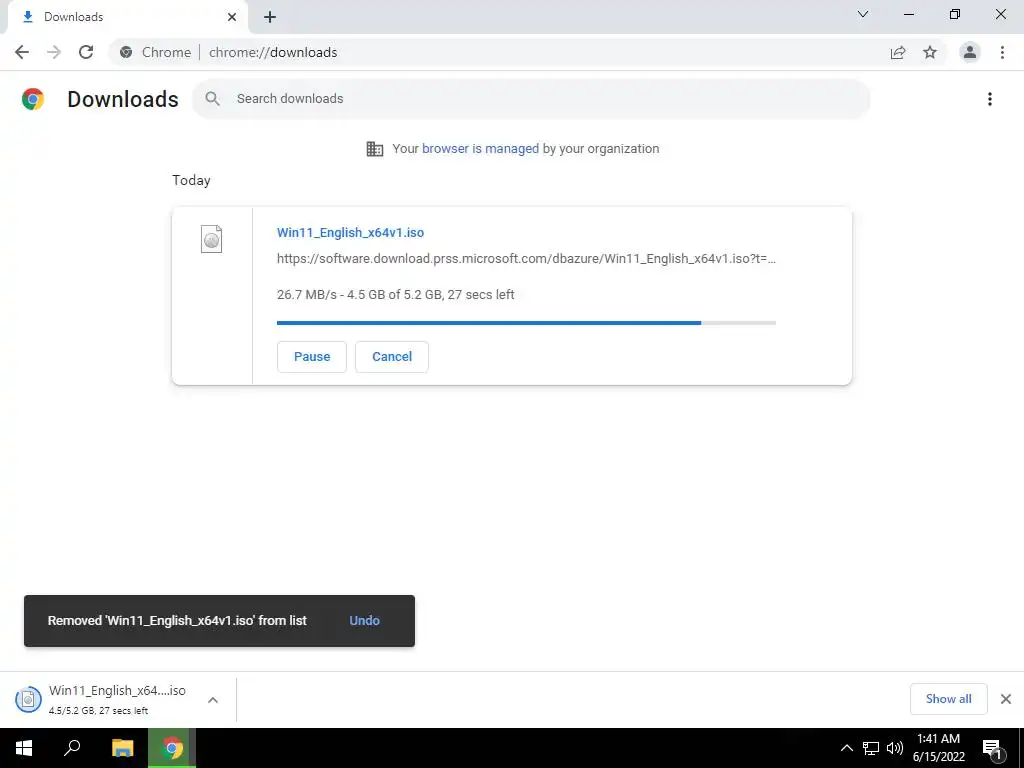Click the forward navigation arrow
1024x768 pixels.
click(x=54, y=52)
